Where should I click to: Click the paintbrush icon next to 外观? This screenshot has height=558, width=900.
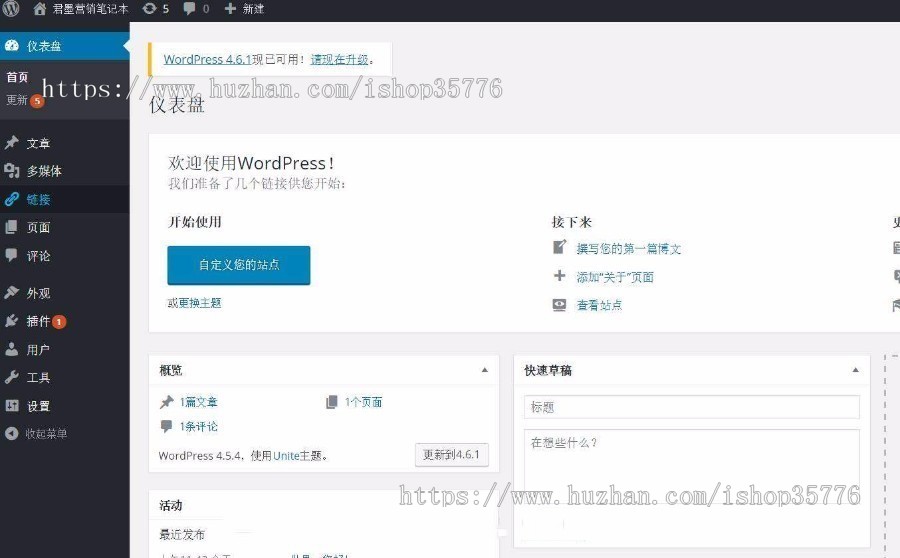click(x=12, y=293)
